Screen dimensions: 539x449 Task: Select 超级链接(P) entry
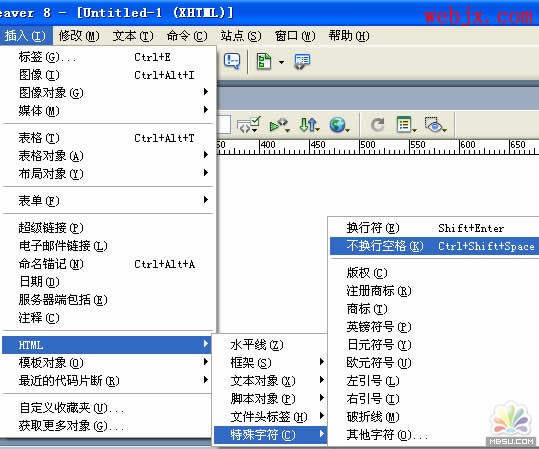(x=108, y=228)
